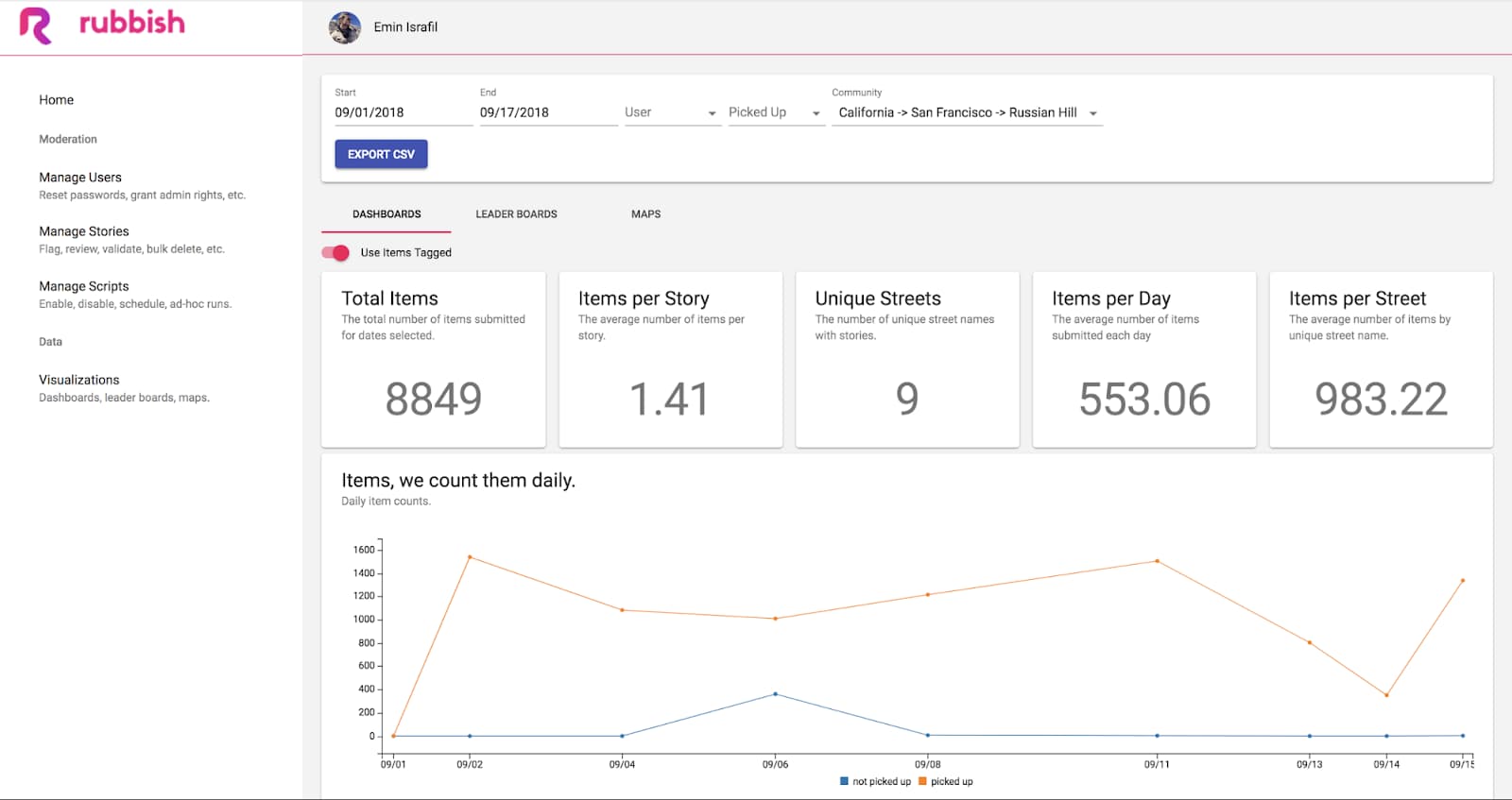Click the rubbish logo icon
Screen dimensions: 1512x800
point(36,26)
